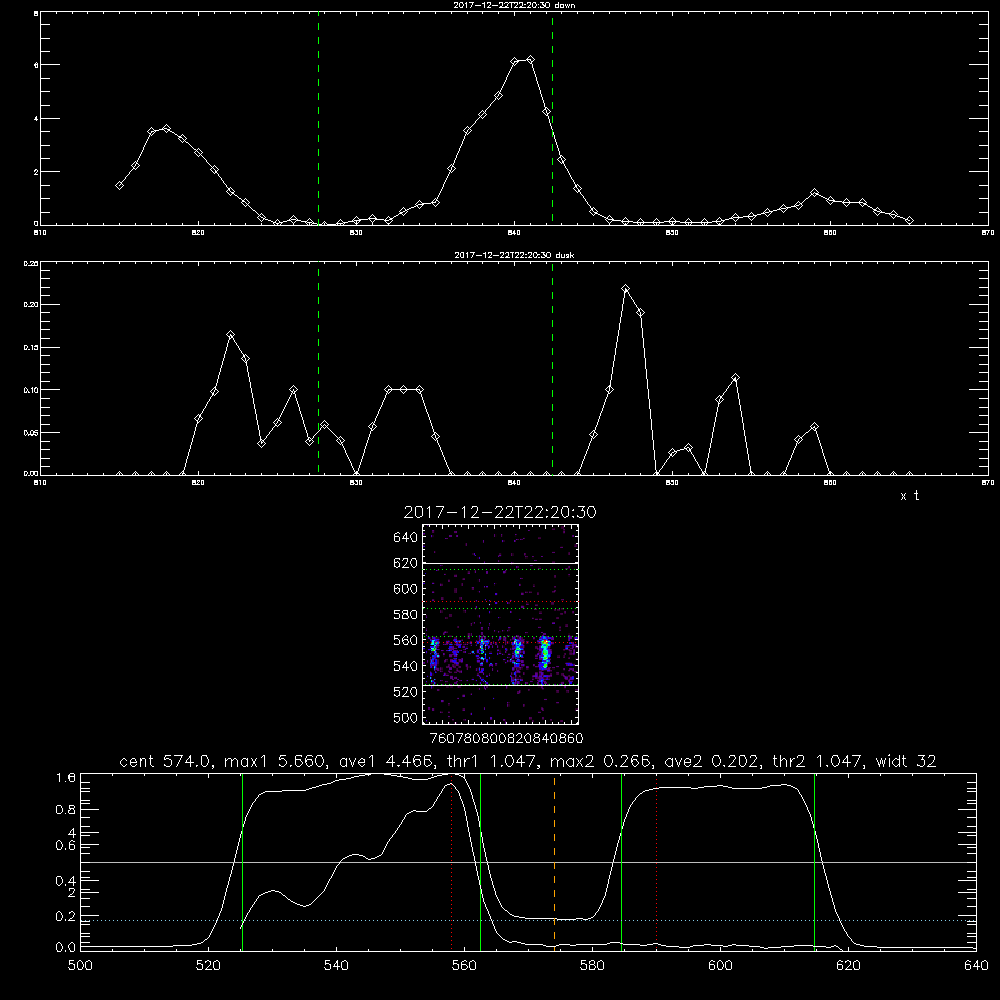Click the "0.20" label on dusk plot y-axis
Viewport: 1000px width, 1000px height.
coord(31,304)
